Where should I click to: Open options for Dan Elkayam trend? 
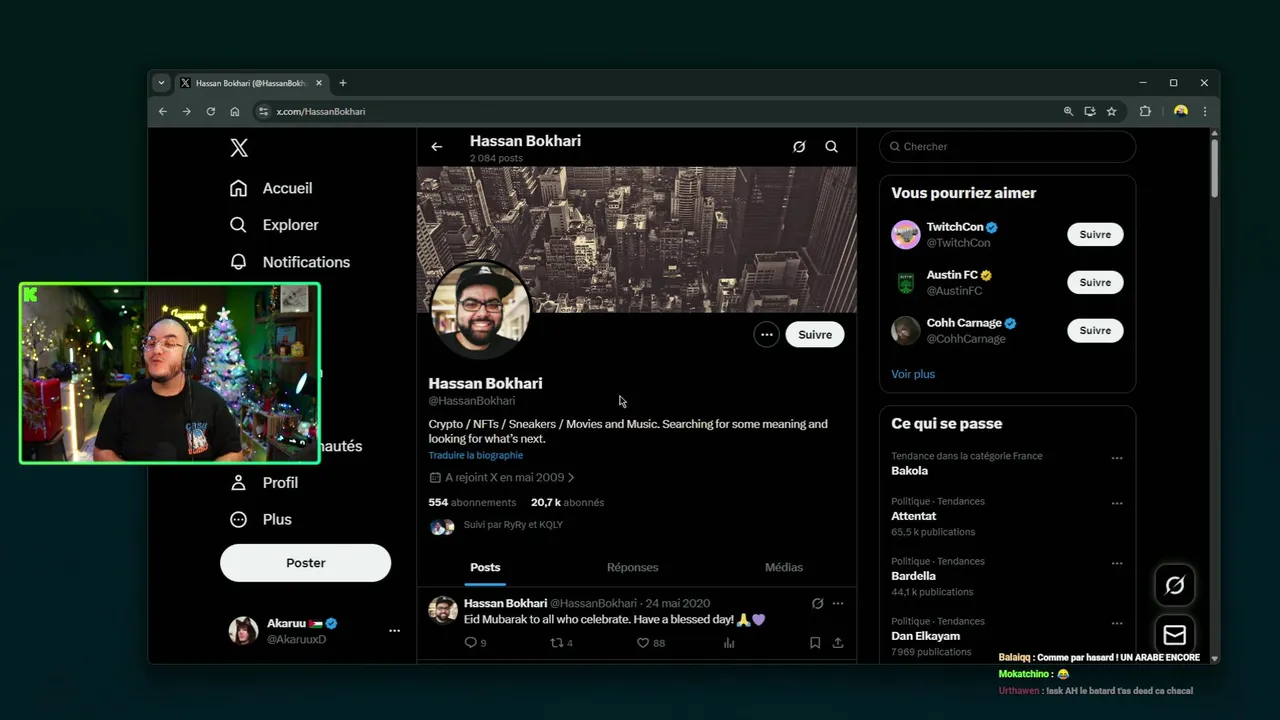1117,623
